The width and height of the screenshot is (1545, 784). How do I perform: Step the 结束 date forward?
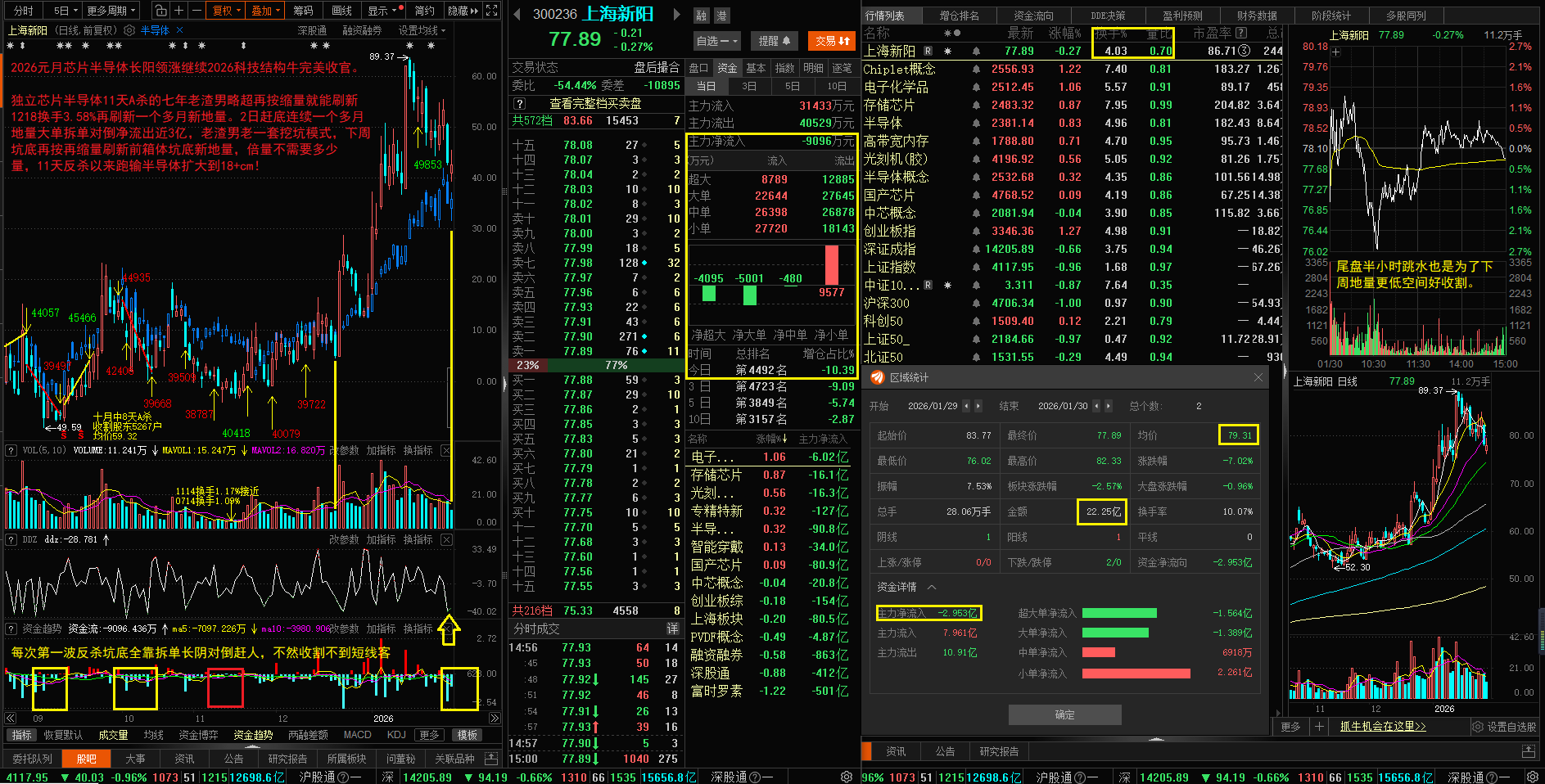1108,406
